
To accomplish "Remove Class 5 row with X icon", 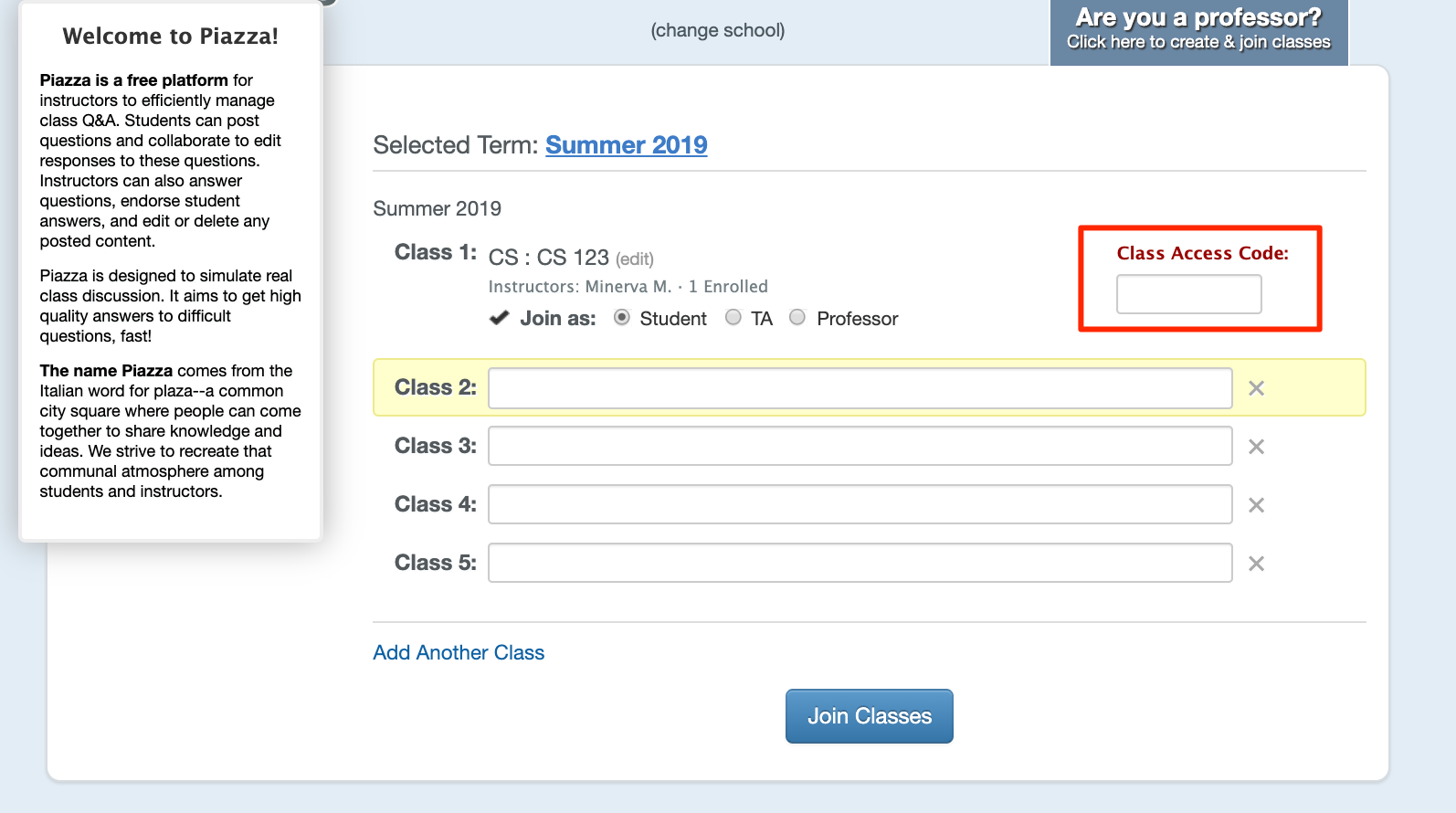I will tap(1256, 564).
